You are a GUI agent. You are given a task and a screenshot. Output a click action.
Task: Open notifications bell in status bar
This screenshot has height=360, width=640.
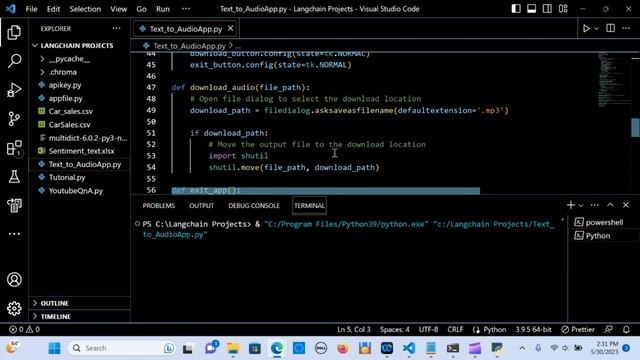tap(626, 329)
